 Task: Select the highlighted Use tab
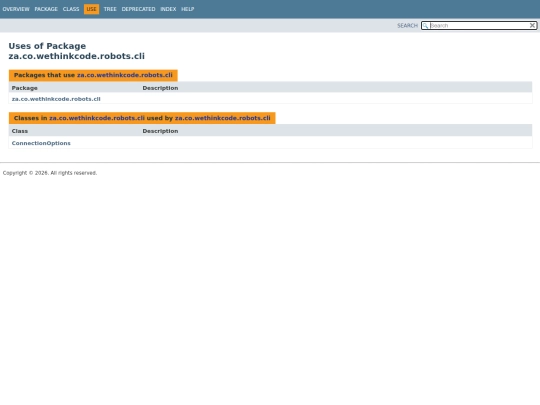(x=91, y=9)
